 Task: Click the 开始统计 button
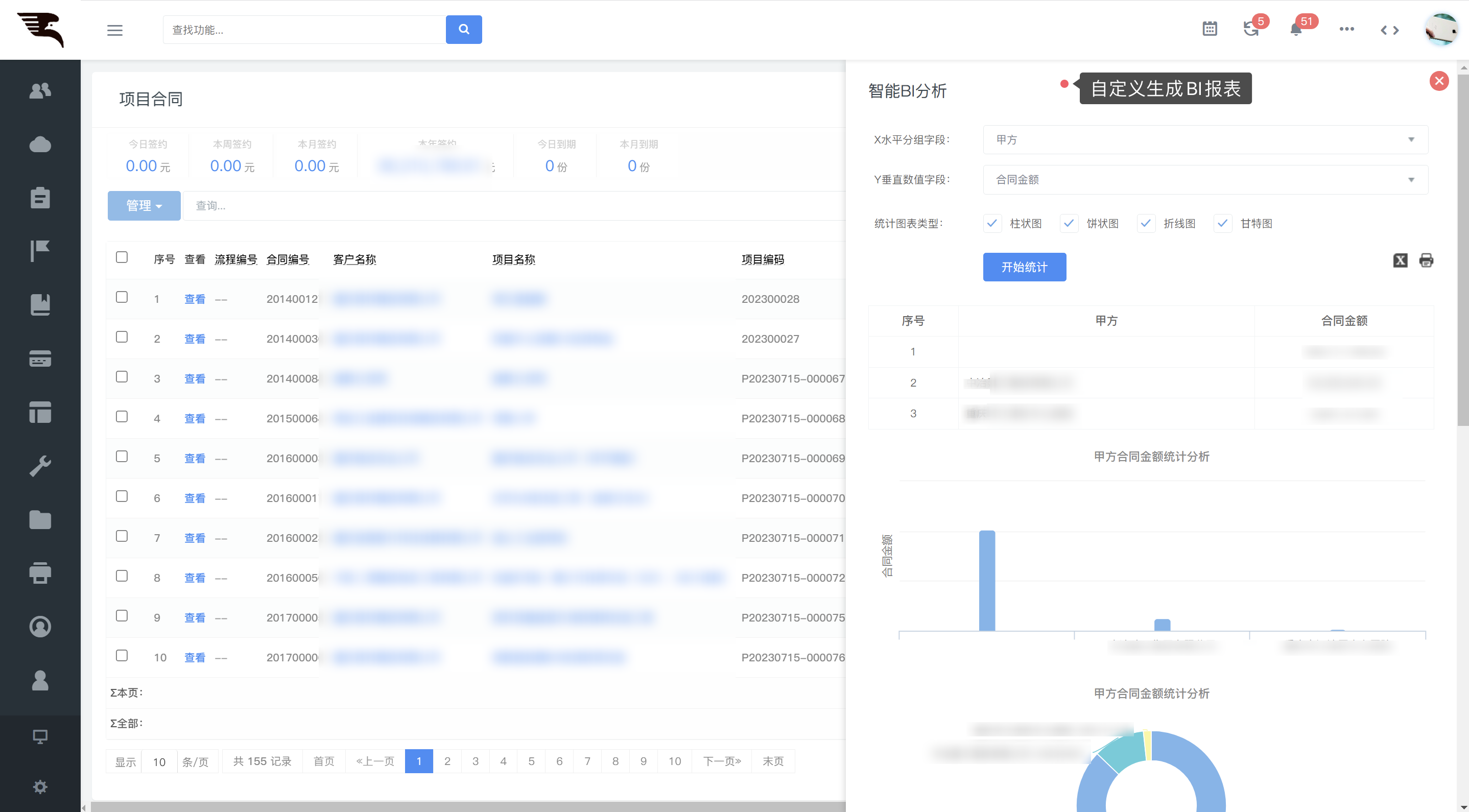click(1024, 267)
